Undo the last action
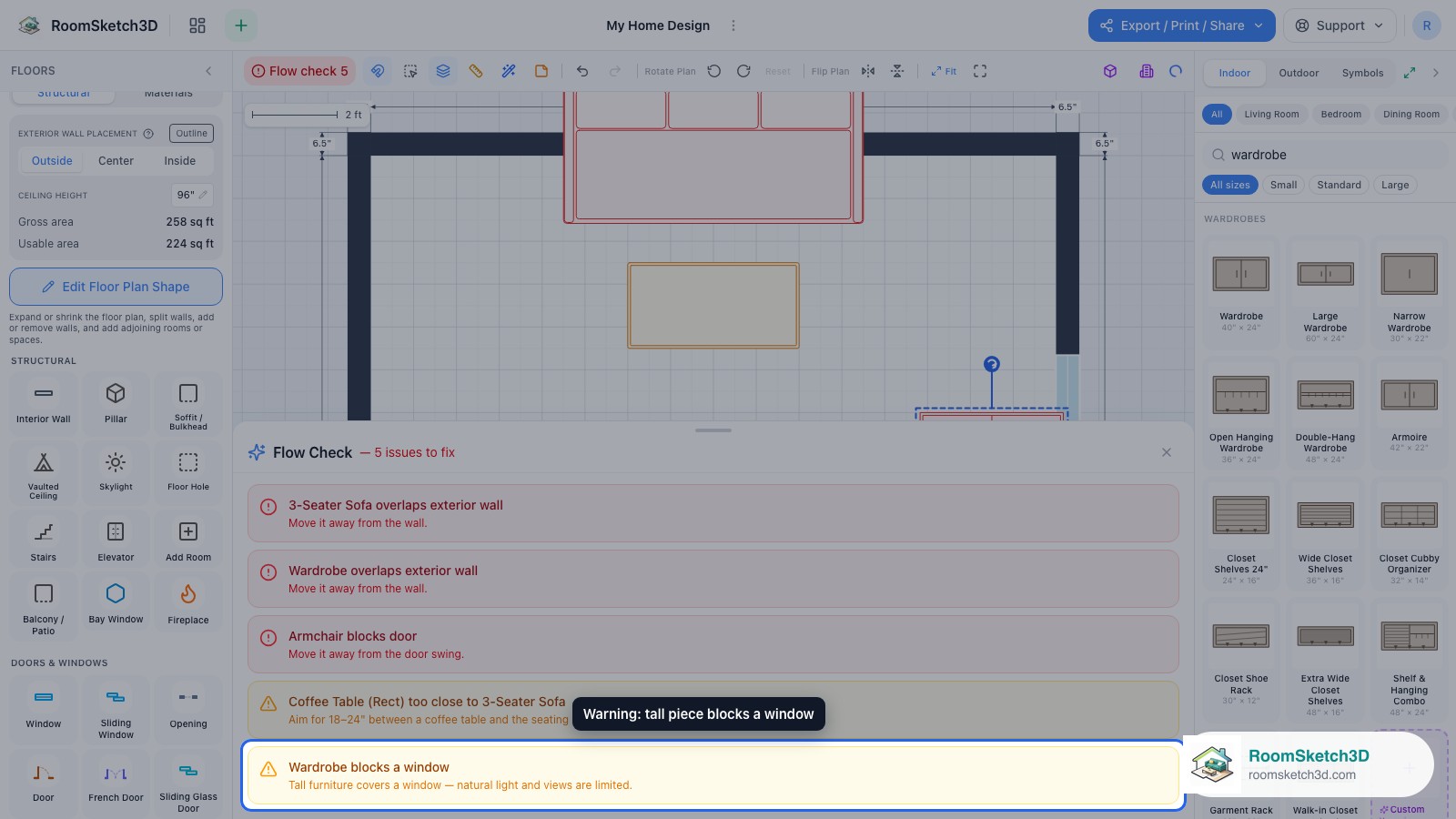 click(x=582, y=71)
